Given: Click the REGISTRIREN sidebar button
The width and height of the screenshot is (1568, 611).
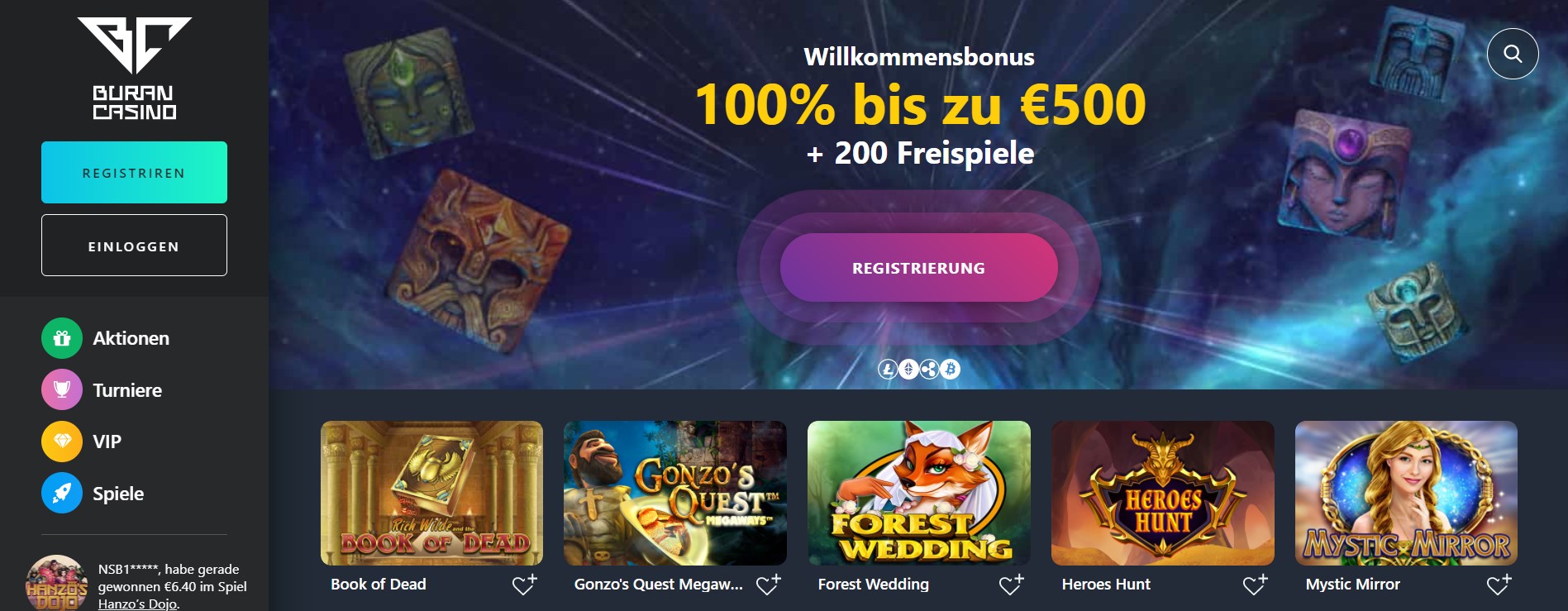Looking at the screenshot, I should (134, 173).
